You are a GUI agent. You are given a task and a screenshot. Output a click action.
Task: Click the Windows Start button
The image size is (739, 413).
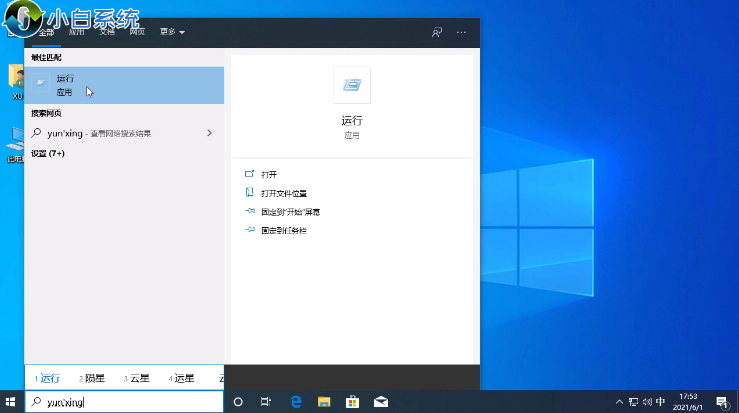[x=11, y=401]
